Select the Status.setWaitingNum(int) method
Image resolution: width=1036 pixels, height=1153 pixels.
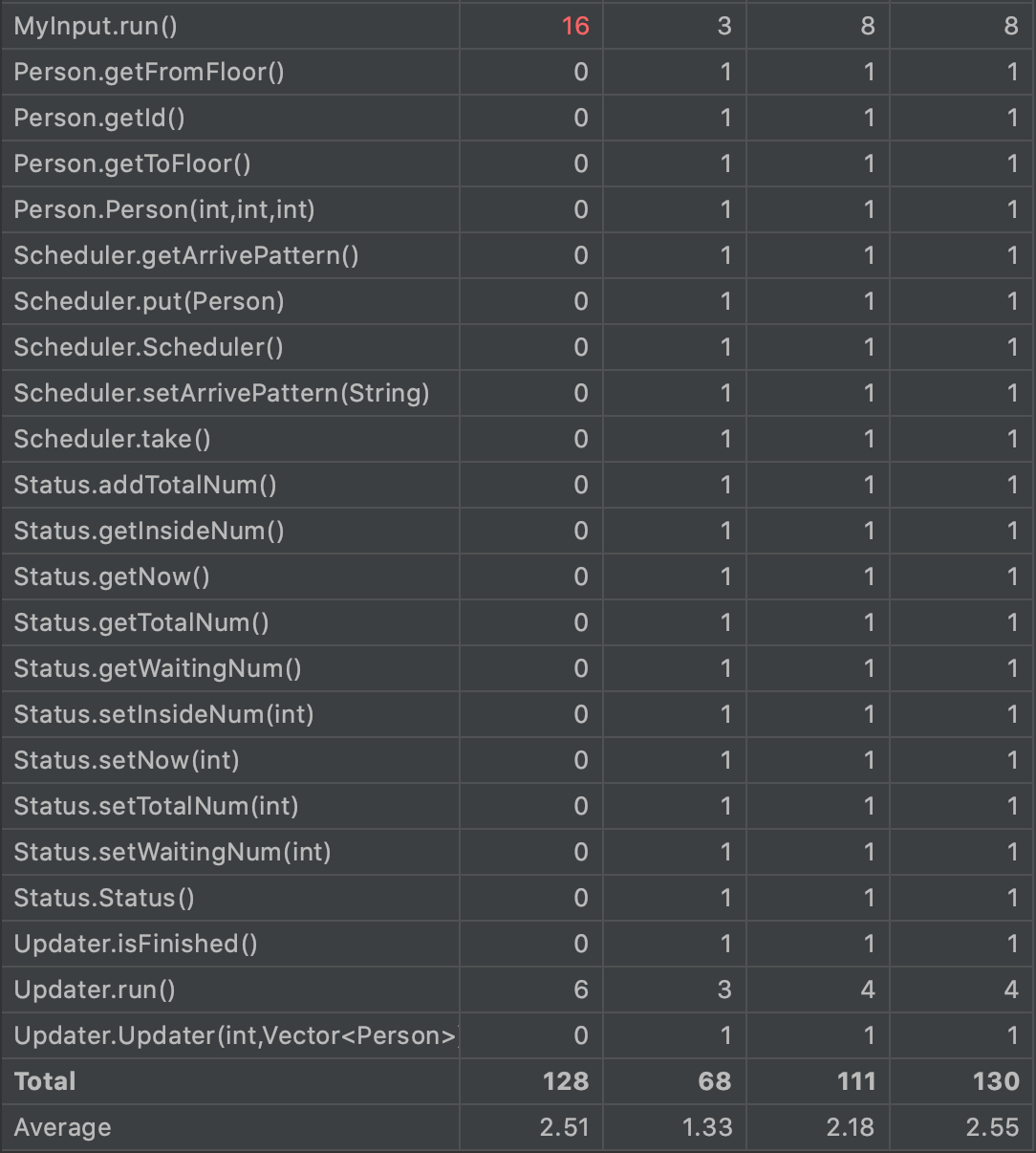172,852
